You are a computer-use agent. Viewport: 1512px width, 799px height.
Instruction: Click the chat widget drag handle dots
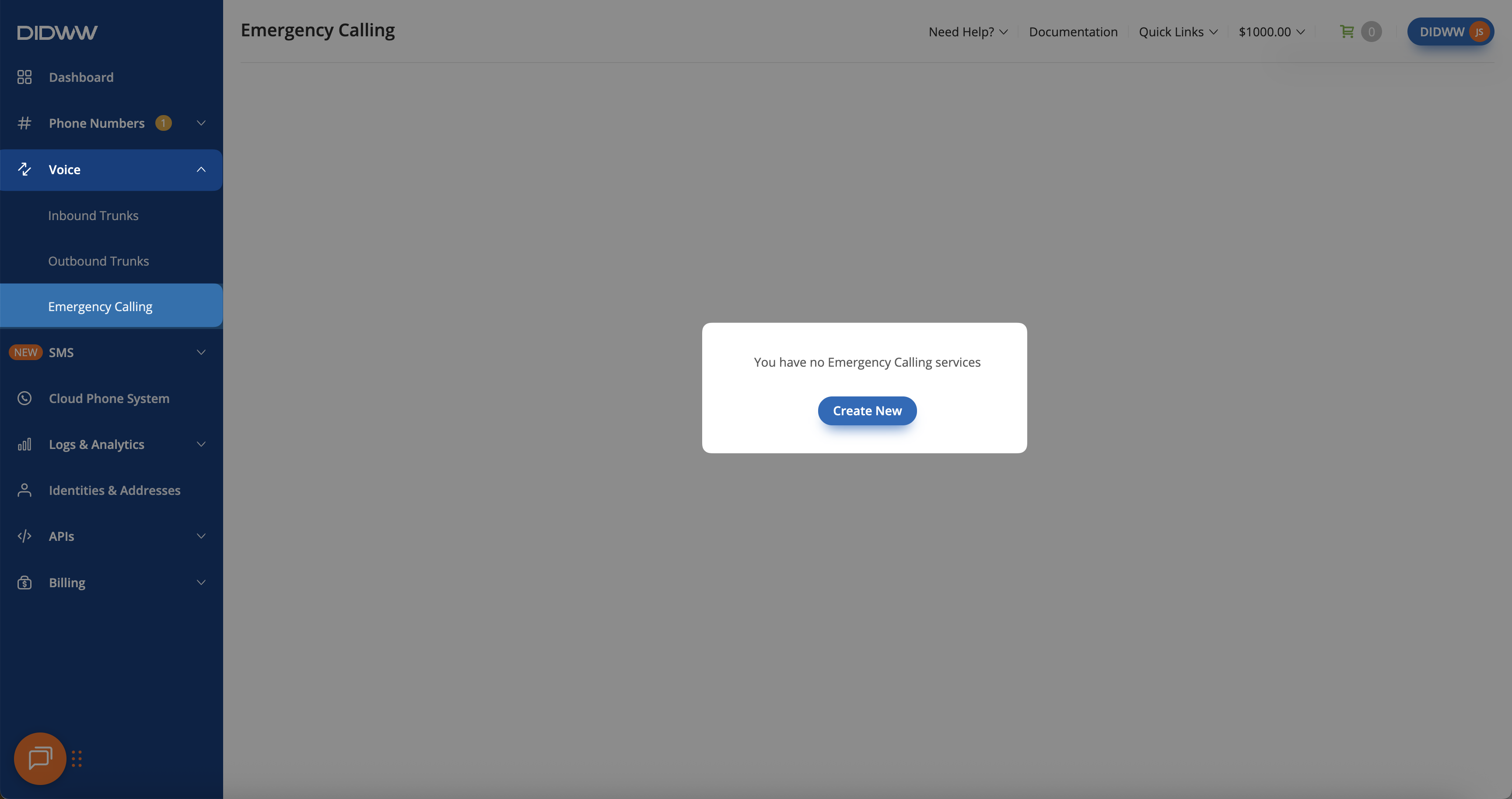(x=77, y=758)
